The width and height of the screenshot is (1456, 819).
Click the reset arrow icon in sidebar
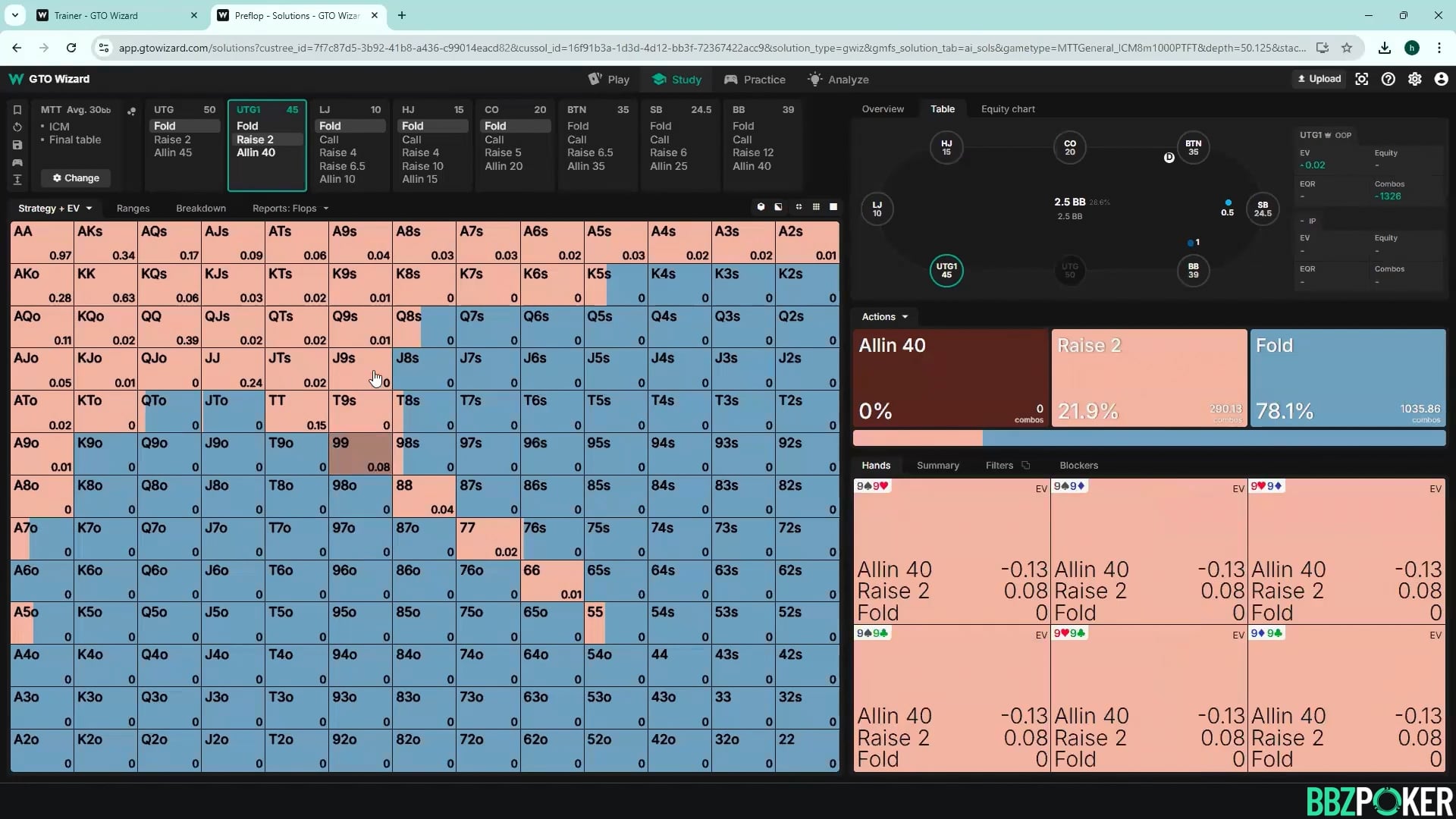[x=17, y=127]
